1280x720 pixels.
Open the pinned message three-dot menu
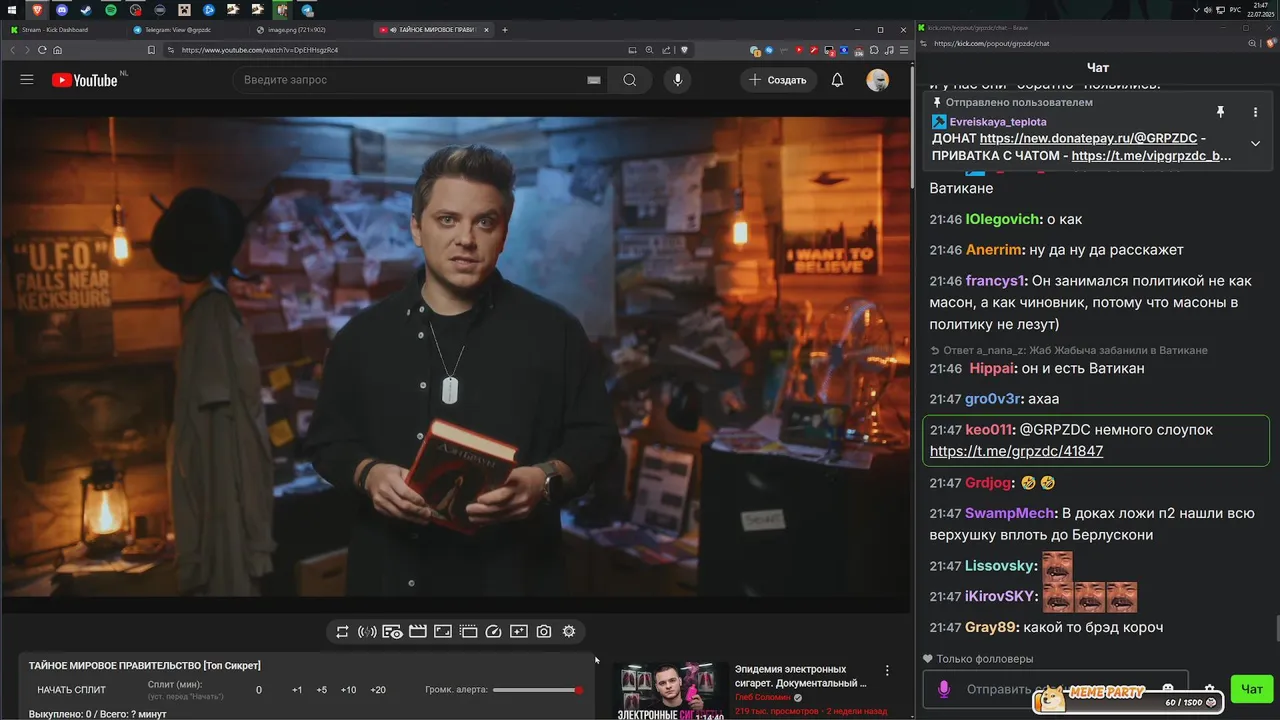tap(1255, 112)
